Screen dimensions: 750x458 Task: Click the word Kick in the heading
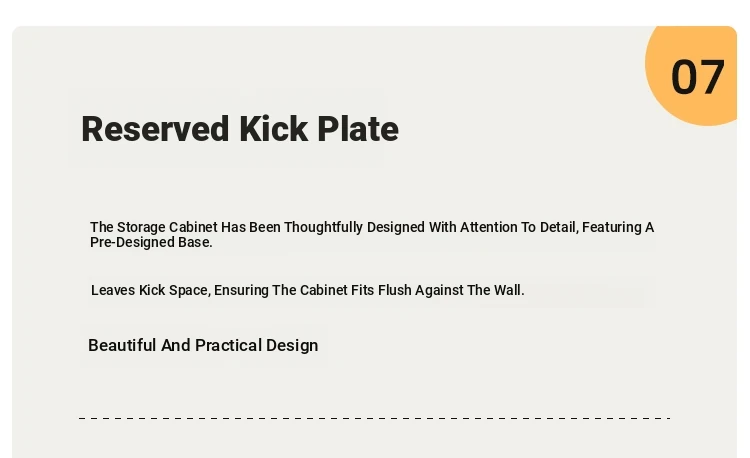tap(273, 129)
